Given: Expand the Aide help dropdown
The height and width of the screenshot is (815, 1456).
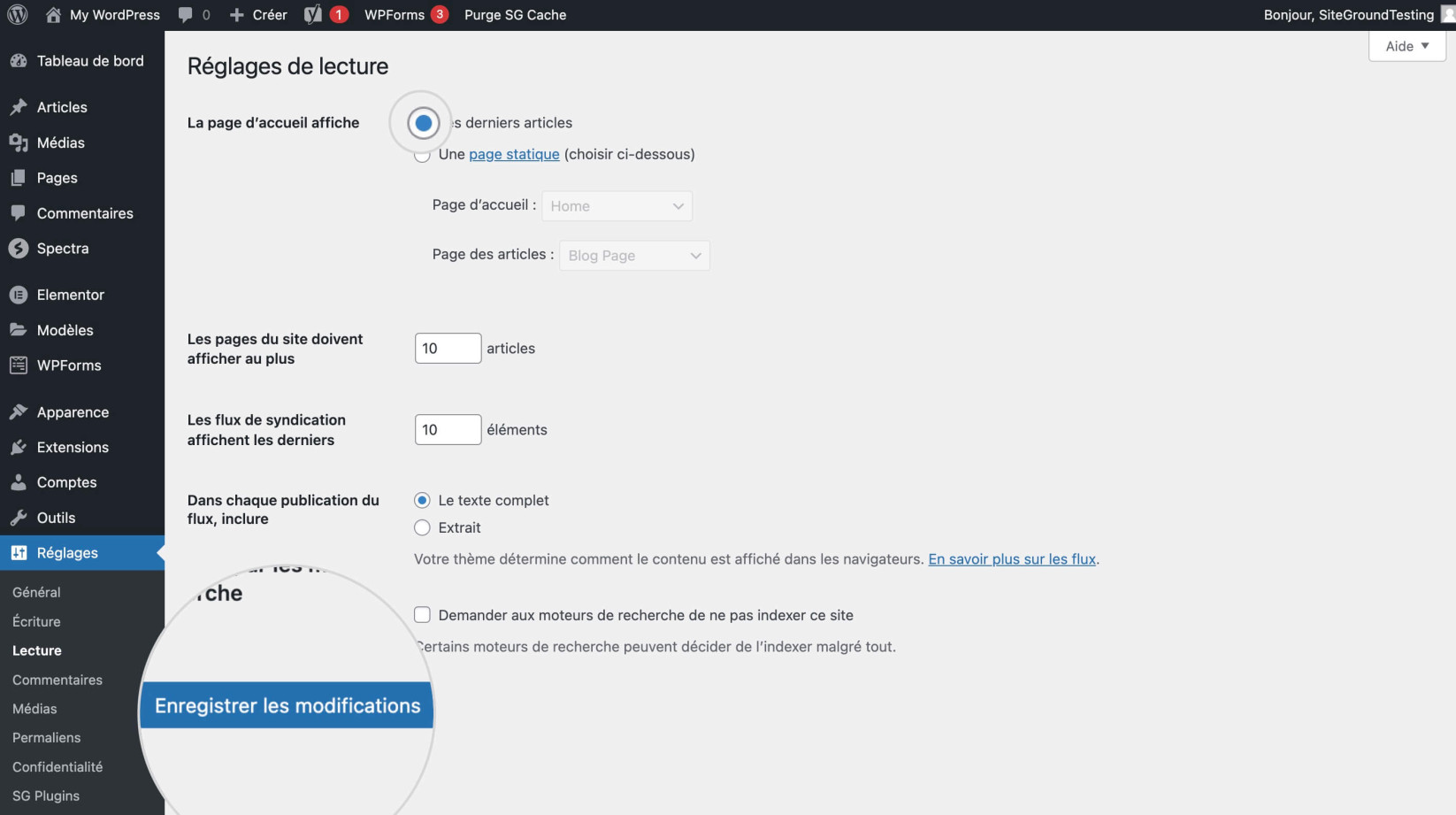Looking at the screenshot, I should coord(1407,46).
